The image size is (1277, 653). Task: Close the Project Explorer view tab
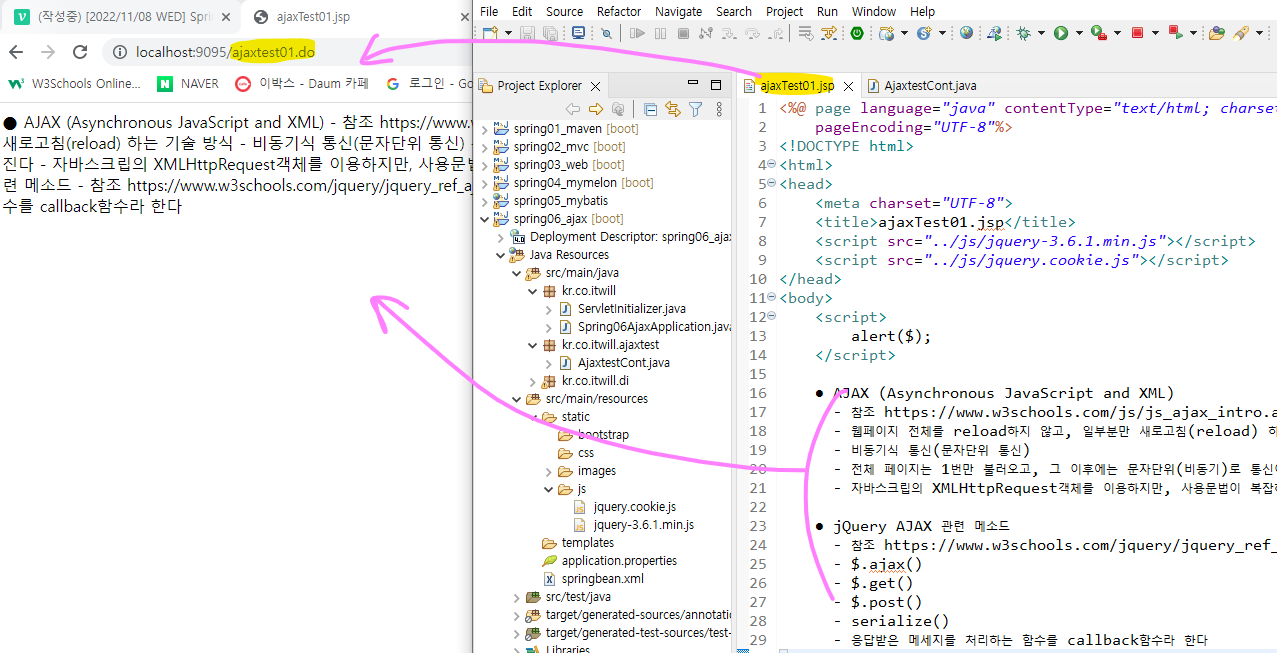[x=595, y=86]
